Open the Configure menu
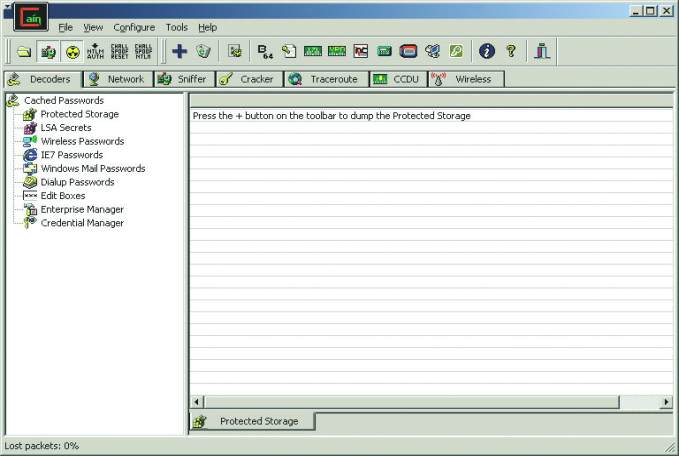The image size is (679, 456). [x=134, y=27]
